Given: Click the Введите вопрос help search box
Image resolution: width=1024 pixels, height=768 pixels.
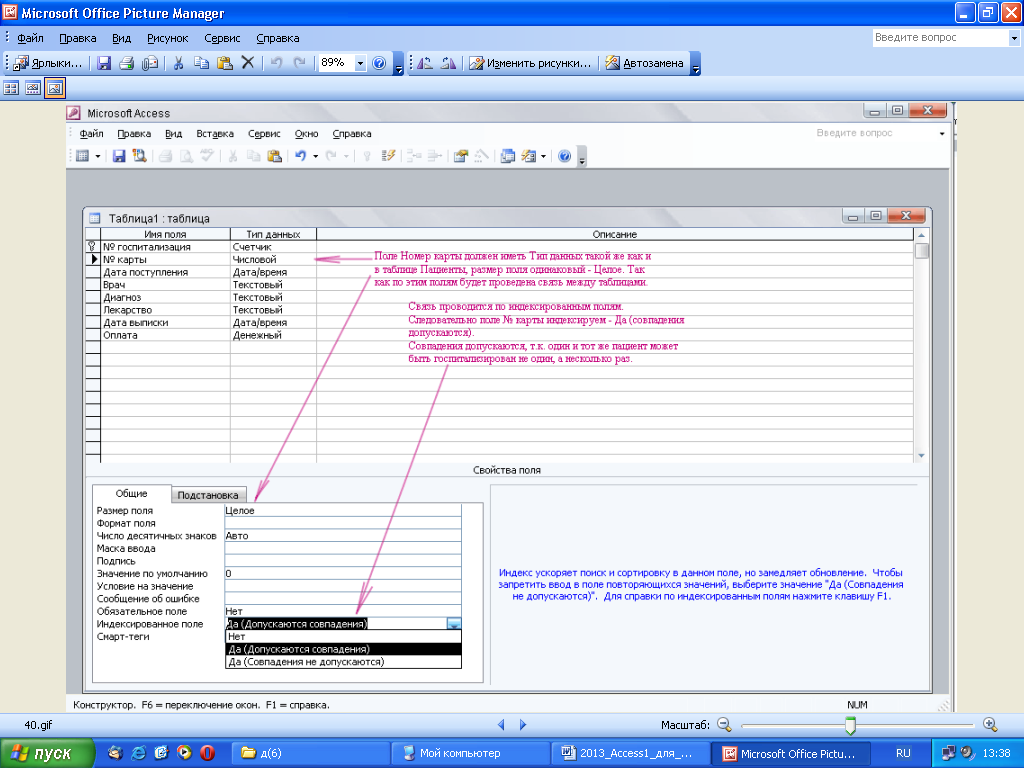Looking at the screenshot, I should [940, 38].
